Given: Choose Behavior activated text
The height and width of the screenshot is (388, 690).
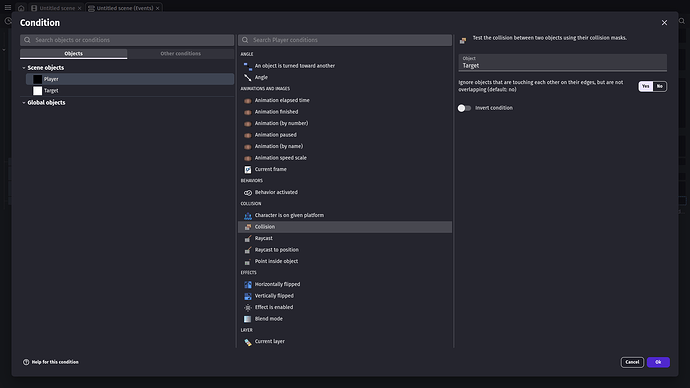Looking at the screenshot, I should click(x=276, y=192).
